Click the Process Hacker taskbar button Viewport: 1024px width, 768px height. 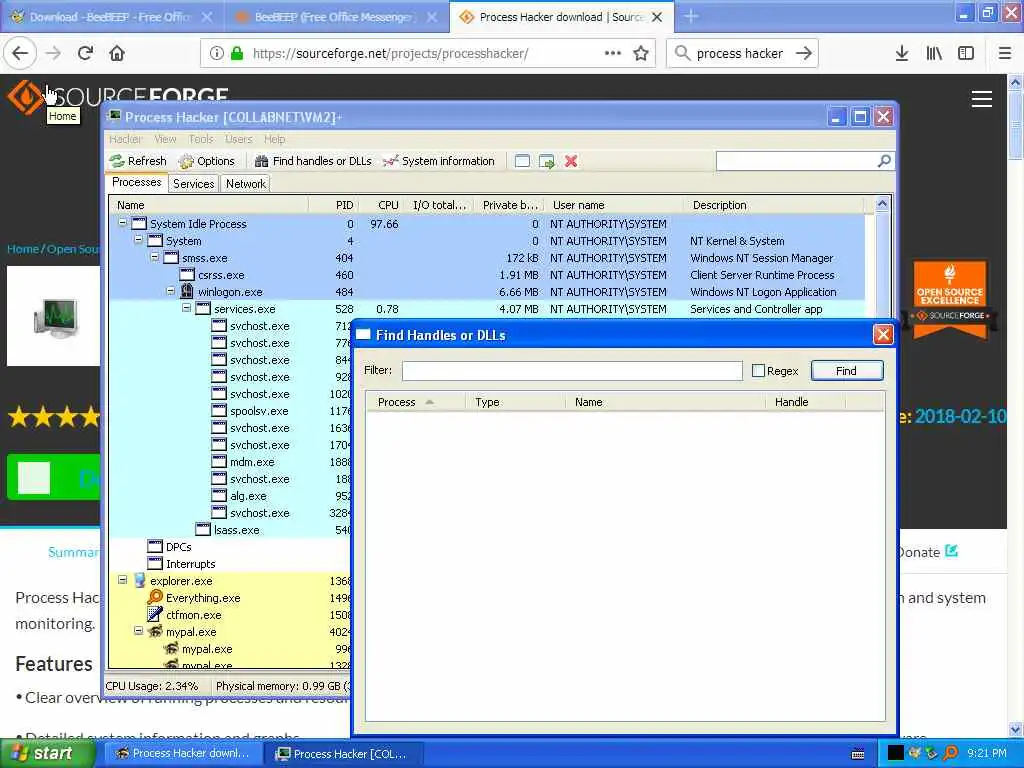tap(344, 754)
